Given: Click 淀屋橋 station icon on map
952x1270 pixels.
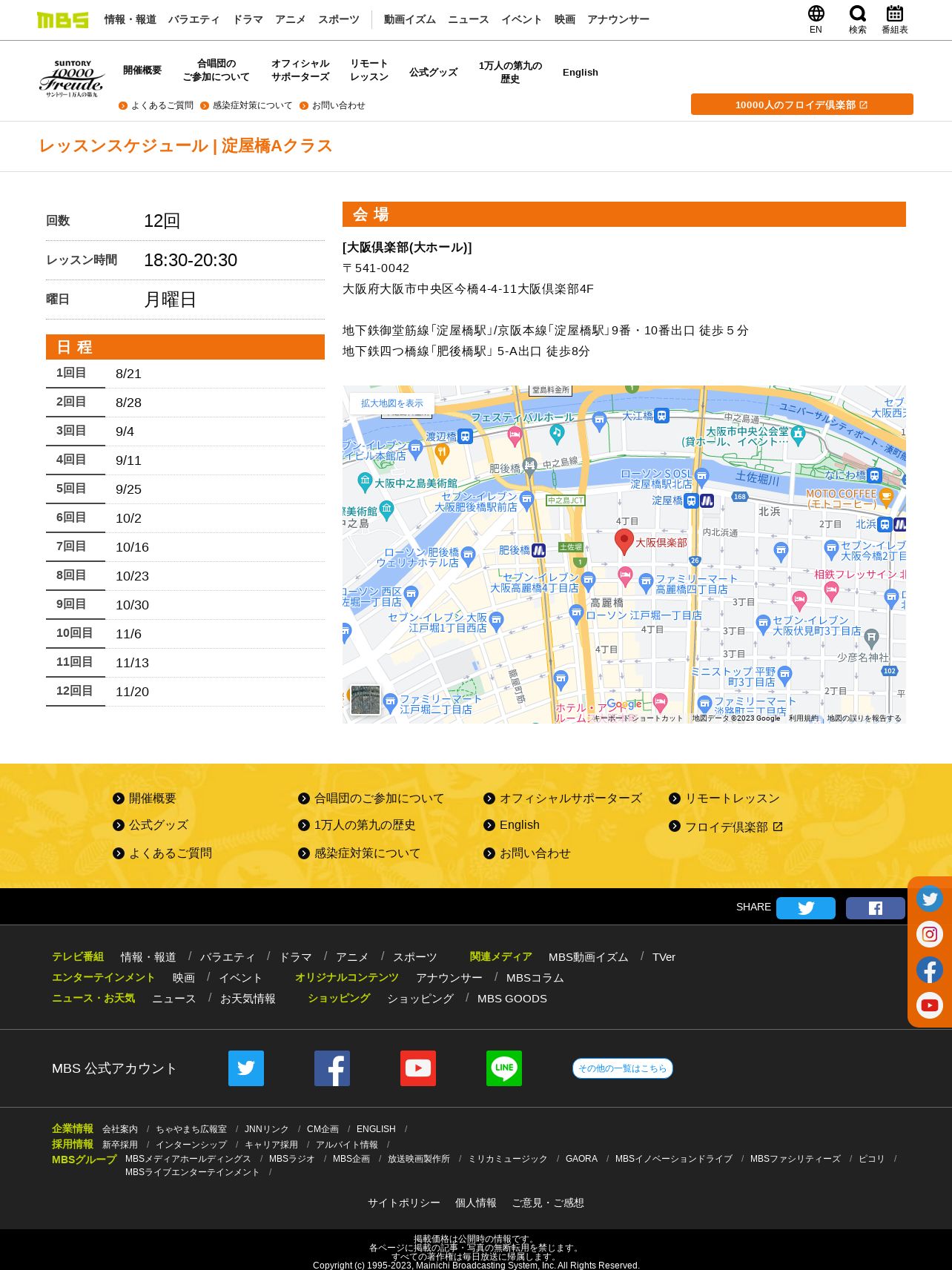Looking at the screenshot, I should click(691, 500).
